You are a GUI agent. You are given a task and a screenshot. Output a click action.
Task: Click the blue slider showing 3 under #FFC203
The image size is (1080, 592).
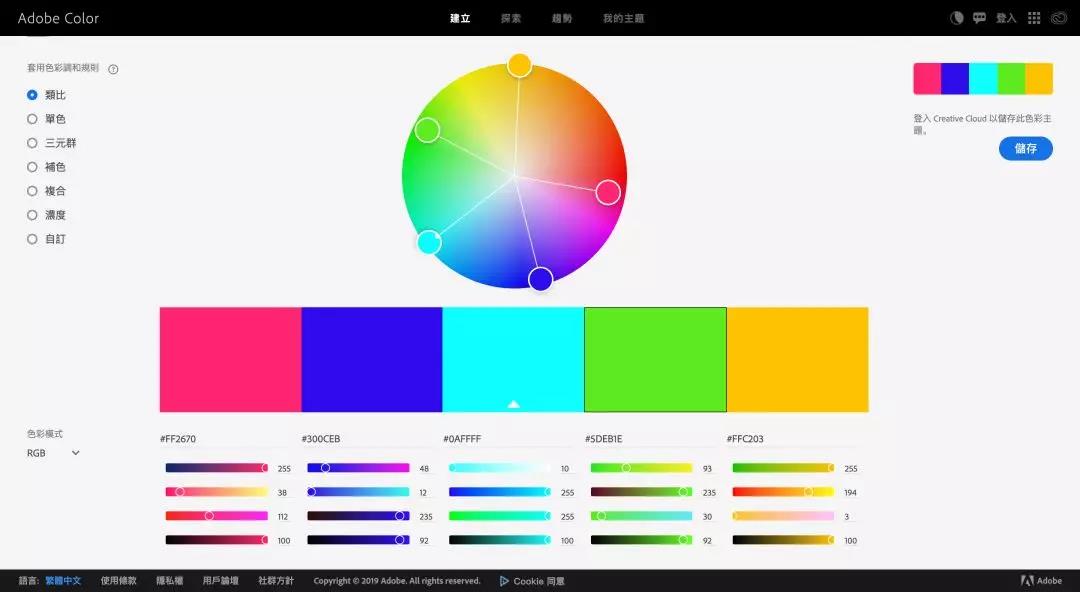pos(783,516)
